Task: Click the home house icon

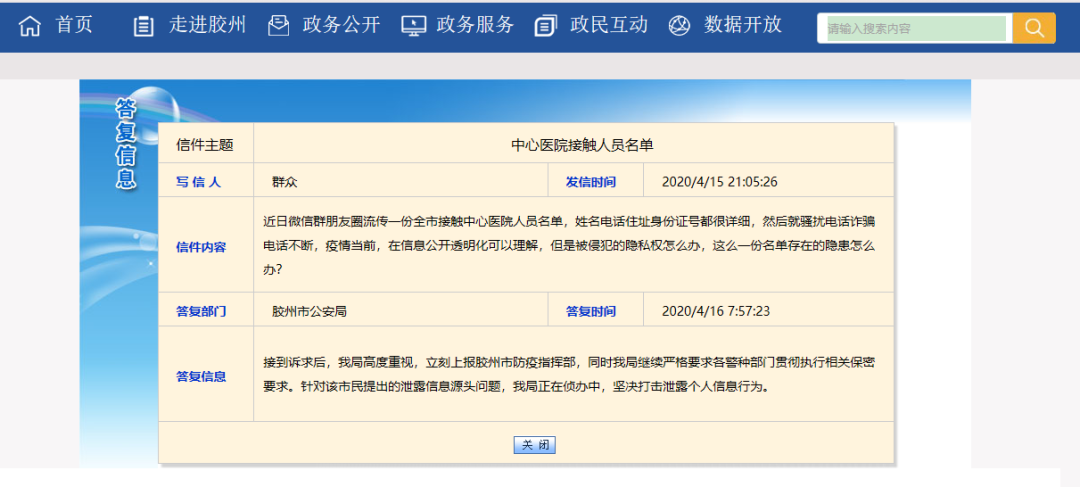Action: point(30,27)
